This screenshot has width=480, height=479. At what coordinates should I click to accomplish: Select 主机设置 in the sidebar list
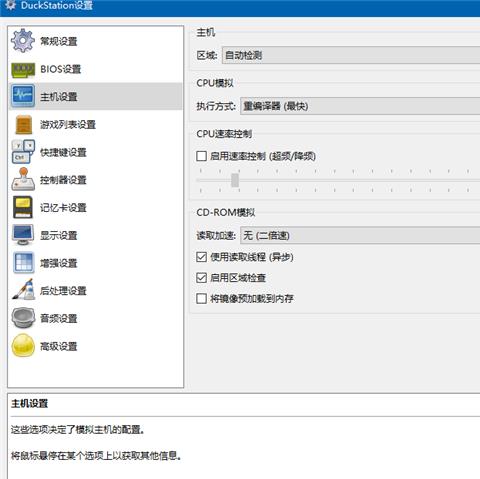(x=95, y=97)
